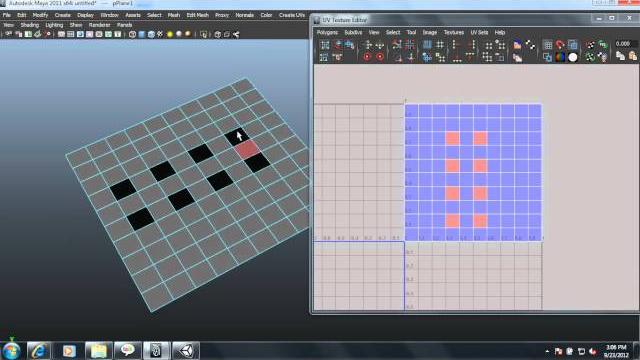Open the Normals menu in Maya
Image resolution: width=640 pixels, height=360 pixels.
[244, 15]
